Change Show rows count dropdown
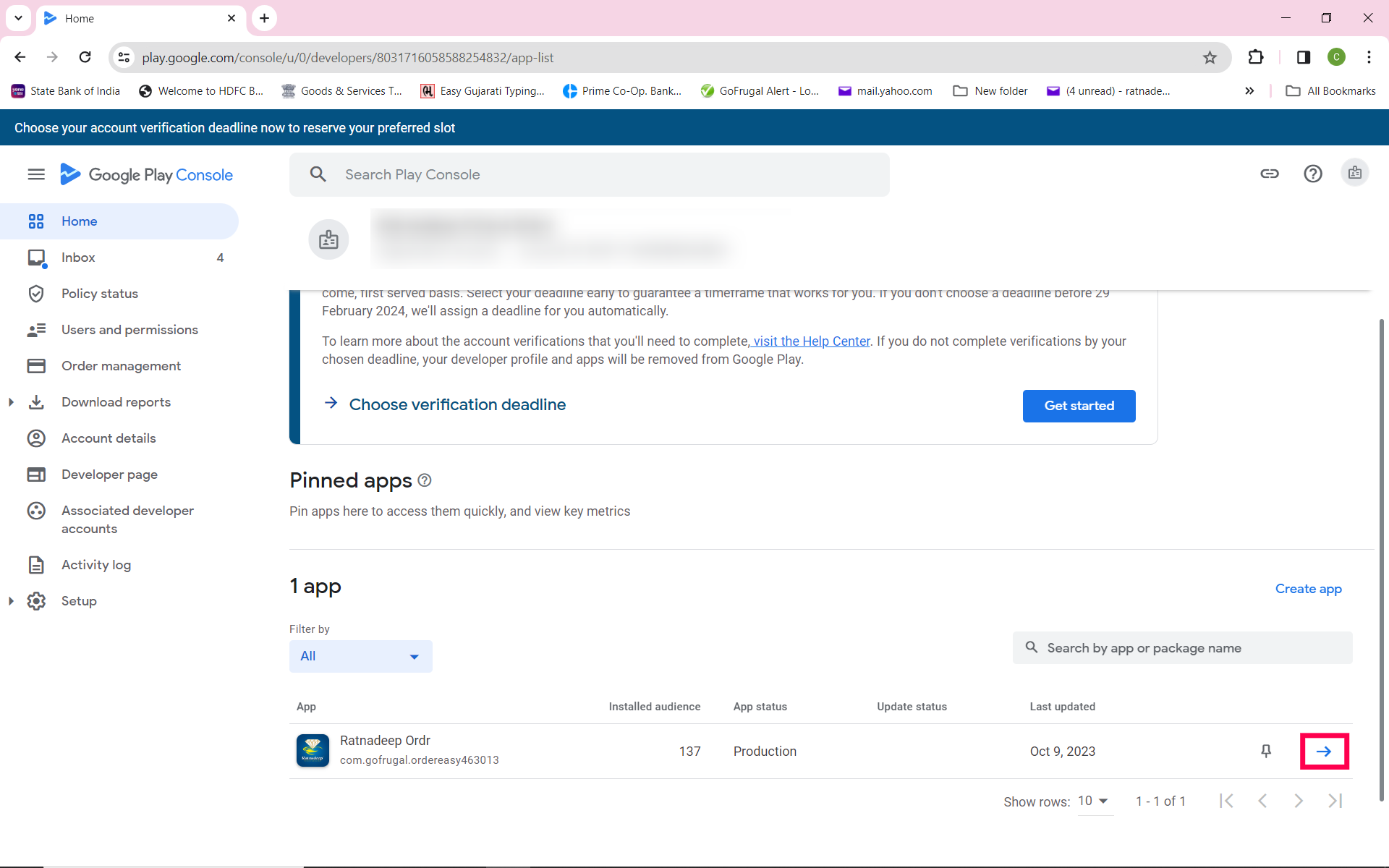1389x868 pixels. (x=1094, y=801)
